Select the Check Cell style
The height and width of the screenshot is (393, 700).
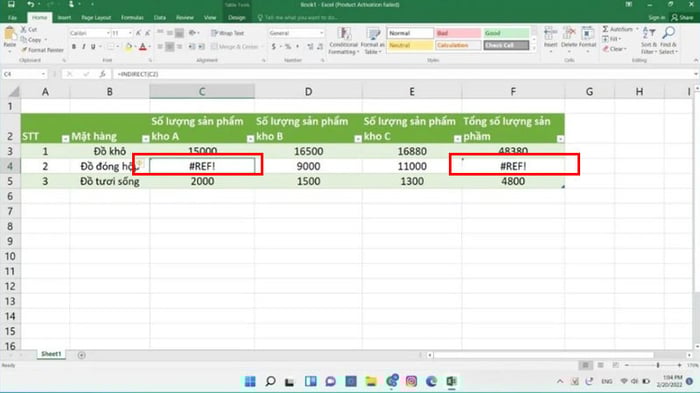(506, 45)
